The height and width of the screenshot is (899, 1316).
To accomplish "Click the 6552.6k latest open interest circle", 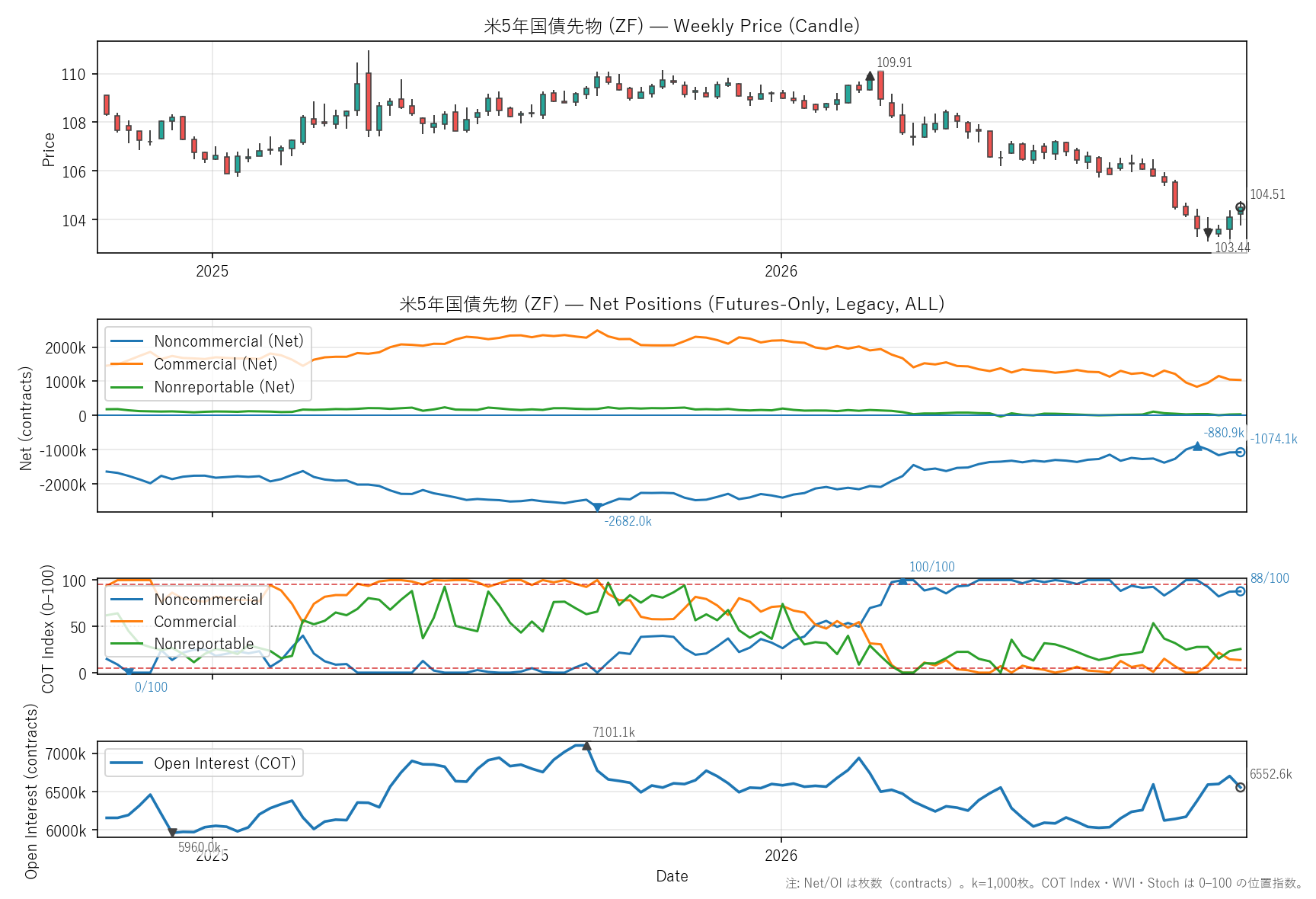I will click(1241, 787).
